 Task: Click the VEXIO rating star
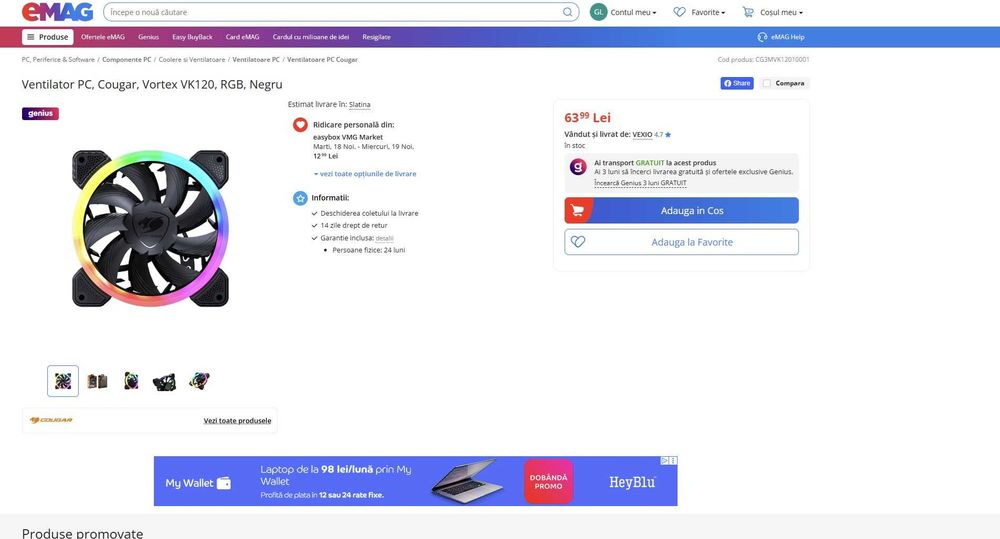pyautogui.click(x=668, y=135)
